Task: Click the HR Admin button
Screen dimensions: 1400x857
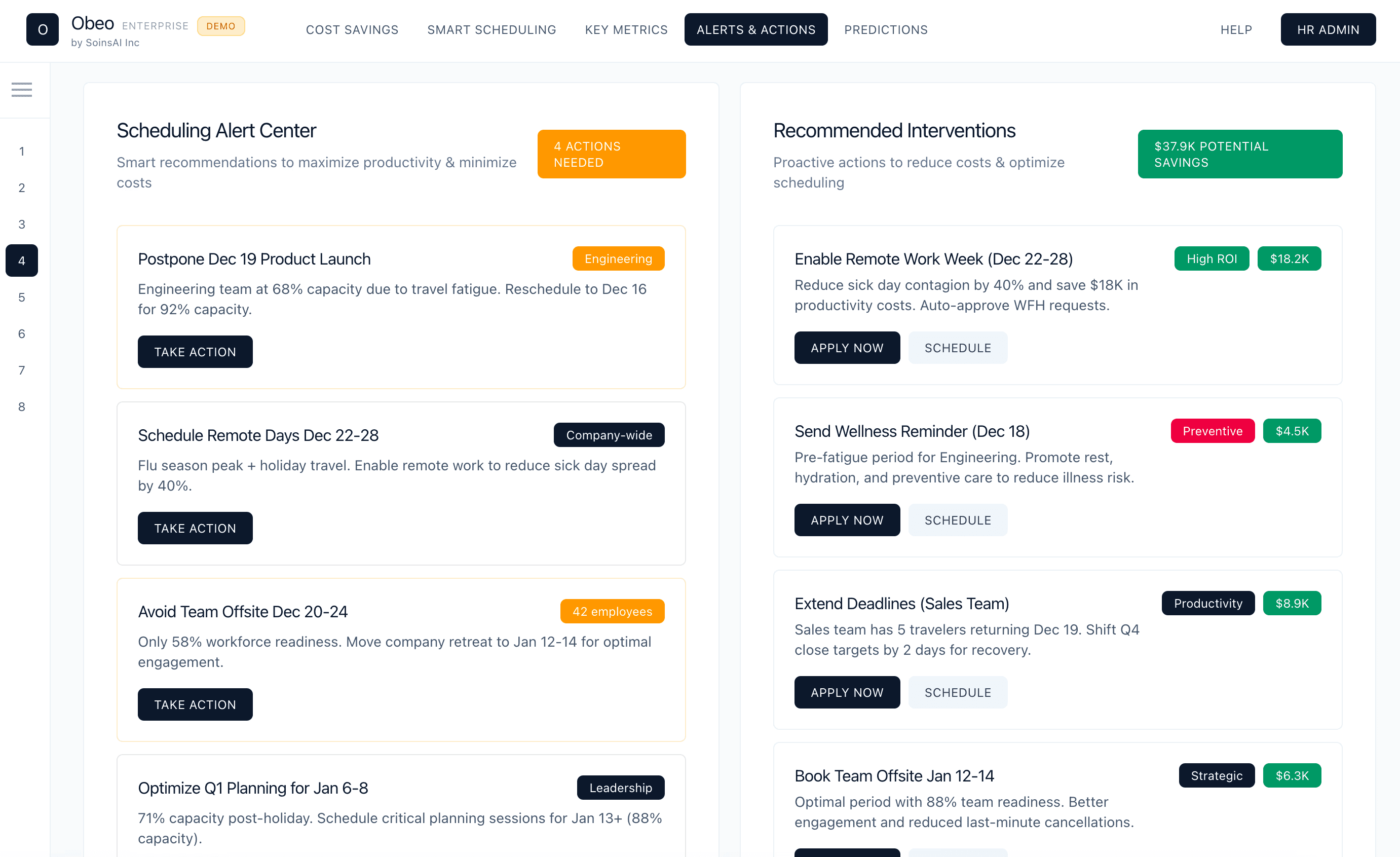Action: (1328, 29)
